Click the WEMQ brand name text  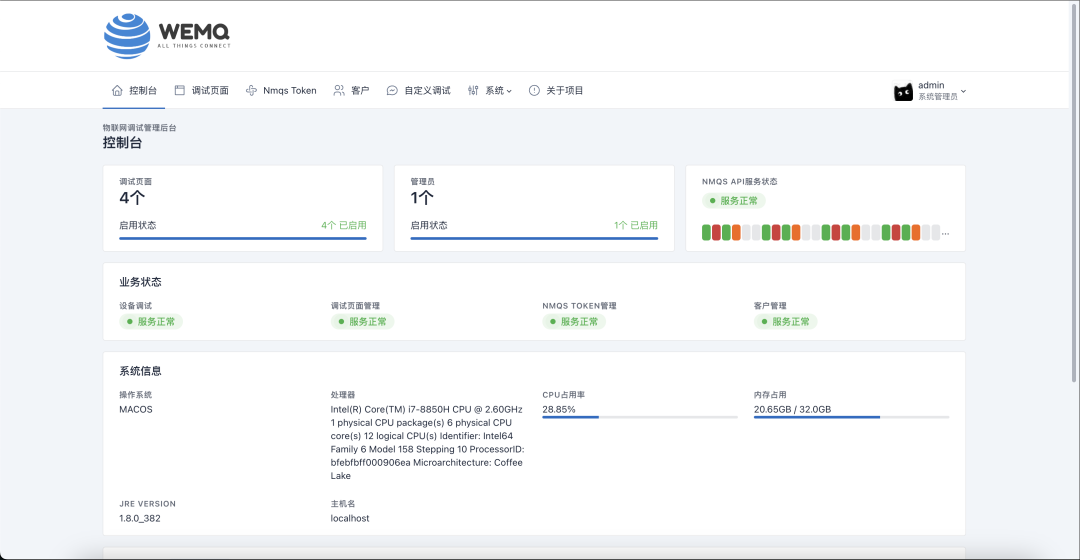(194, 32)
